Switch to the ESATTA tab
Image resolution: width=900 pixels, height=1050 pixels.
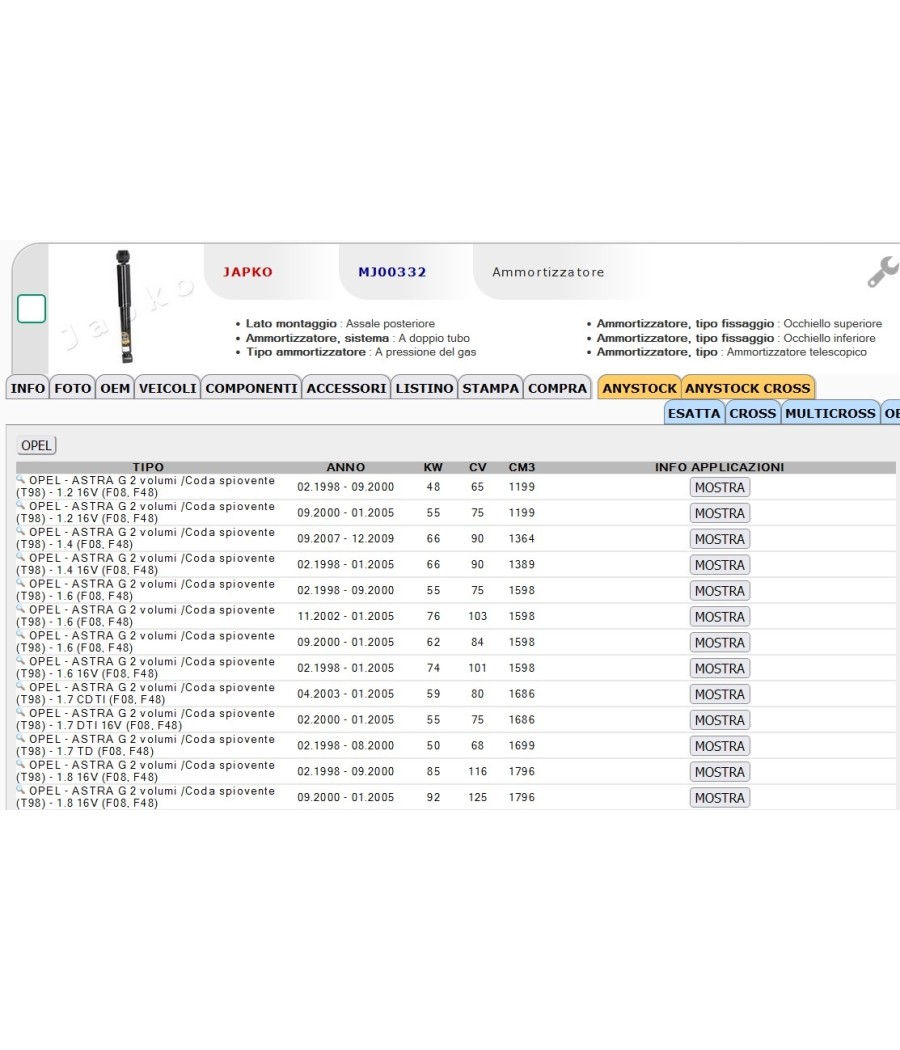(694, 413)
